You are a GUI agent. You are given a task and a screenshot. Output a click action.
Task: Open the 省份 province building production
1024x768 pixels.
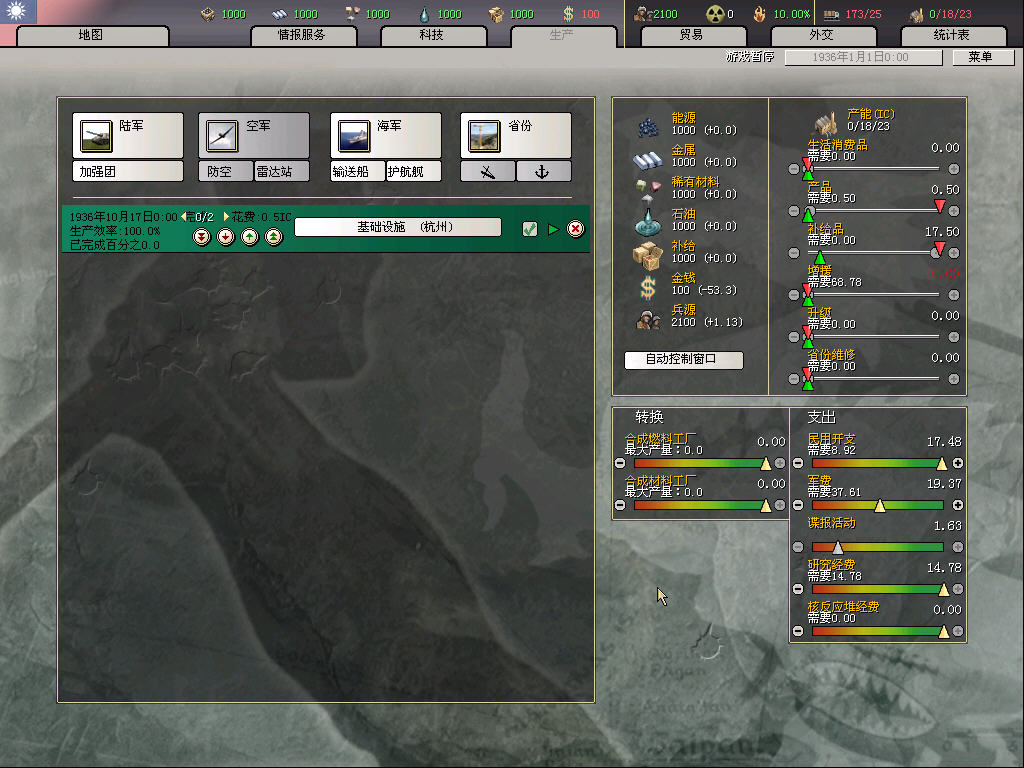515,135
